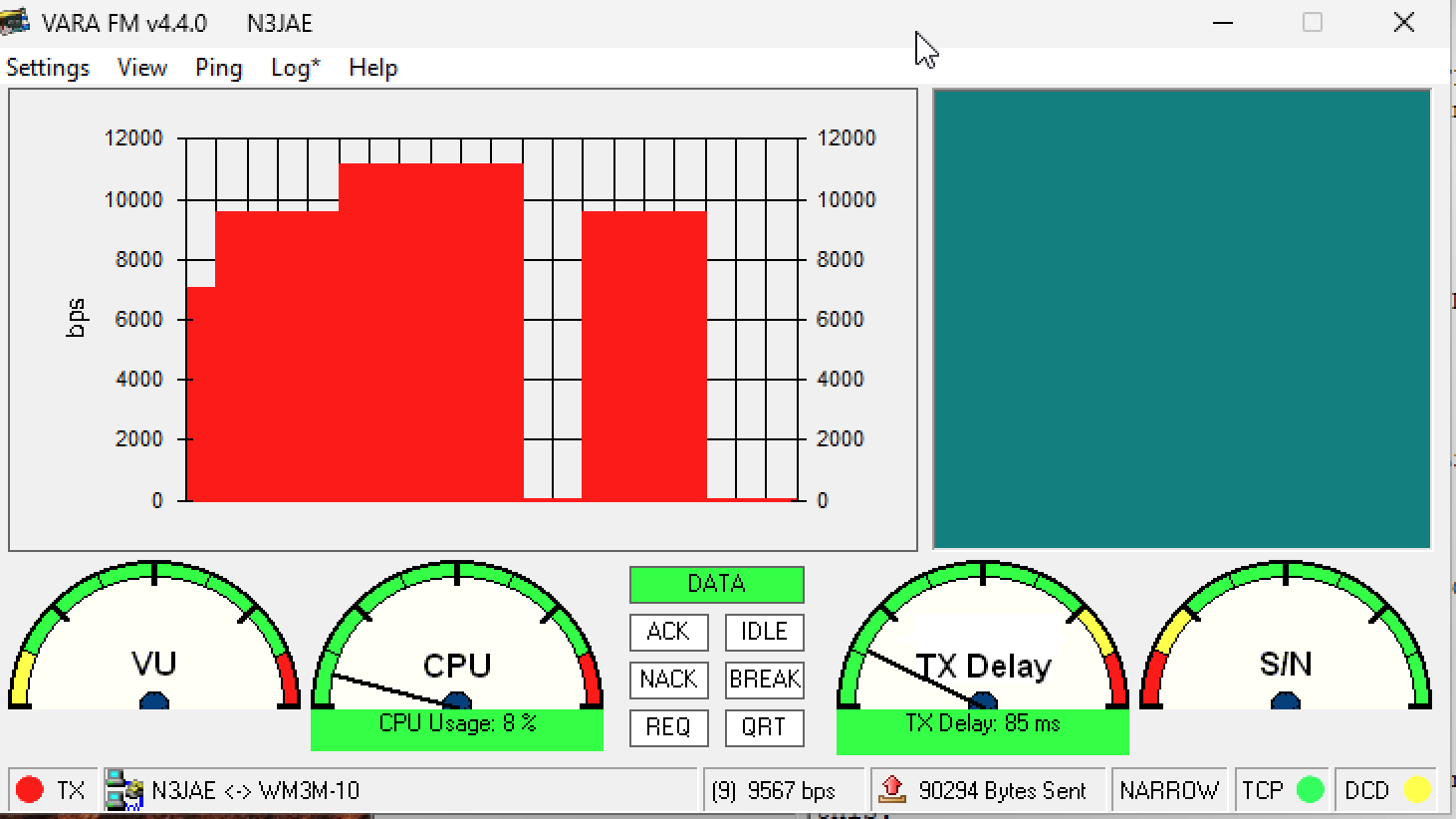Viewport: 1456px width, 819px height.
Task: Click the red upload arrow icon
Action: tap(892, 789)
